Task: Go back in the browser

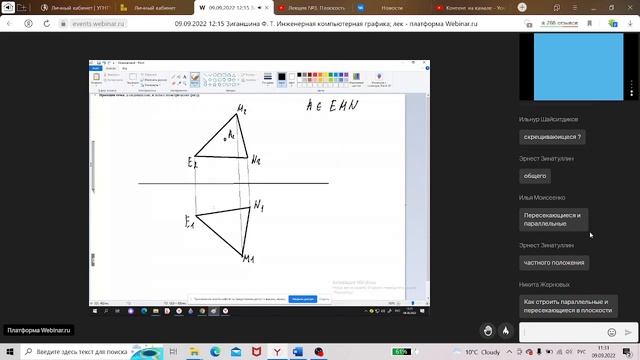Action: [9, 24]
